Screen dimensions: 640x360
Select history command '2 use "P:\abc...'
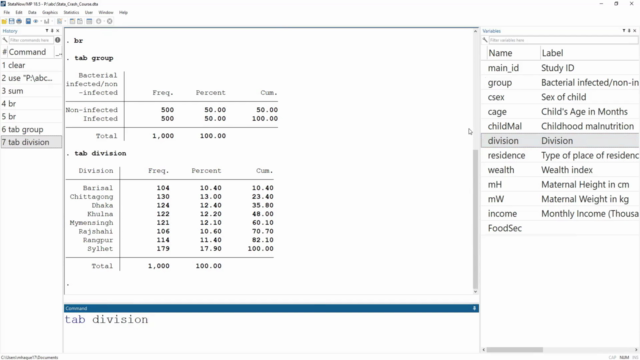[31, 78]
